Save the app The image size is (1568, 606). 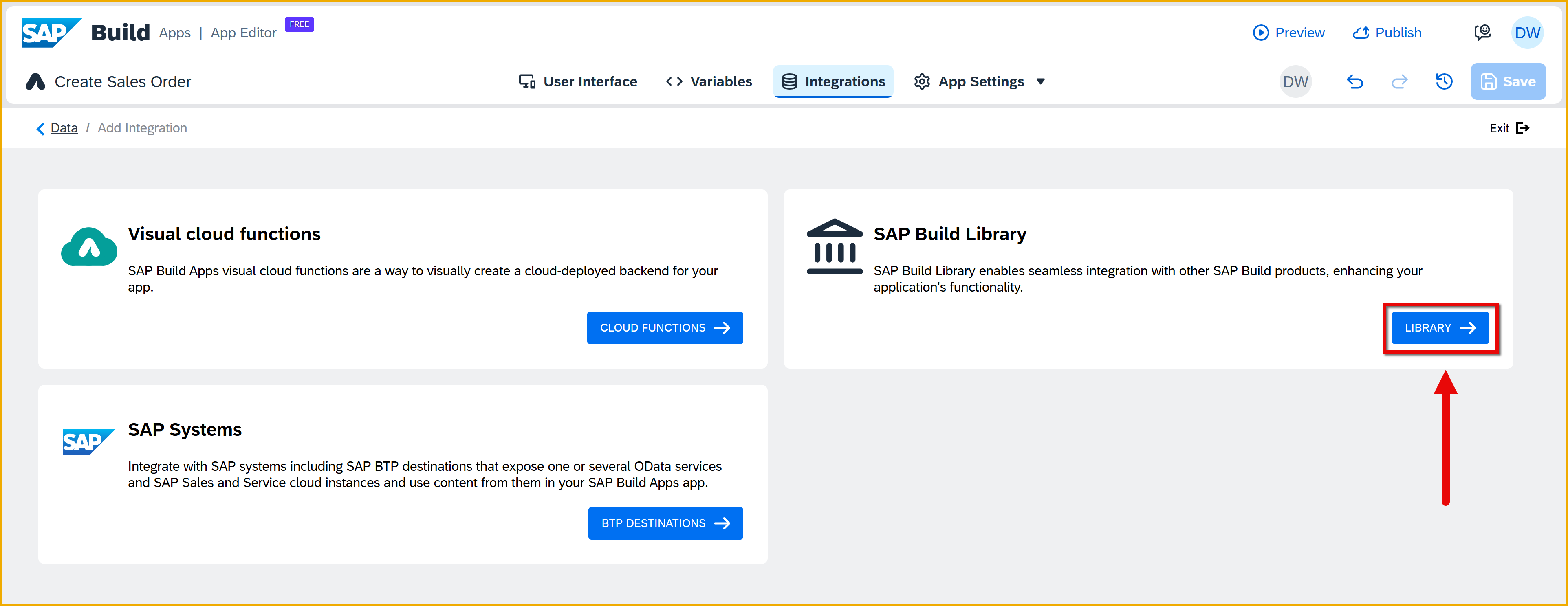[1508, 81]
